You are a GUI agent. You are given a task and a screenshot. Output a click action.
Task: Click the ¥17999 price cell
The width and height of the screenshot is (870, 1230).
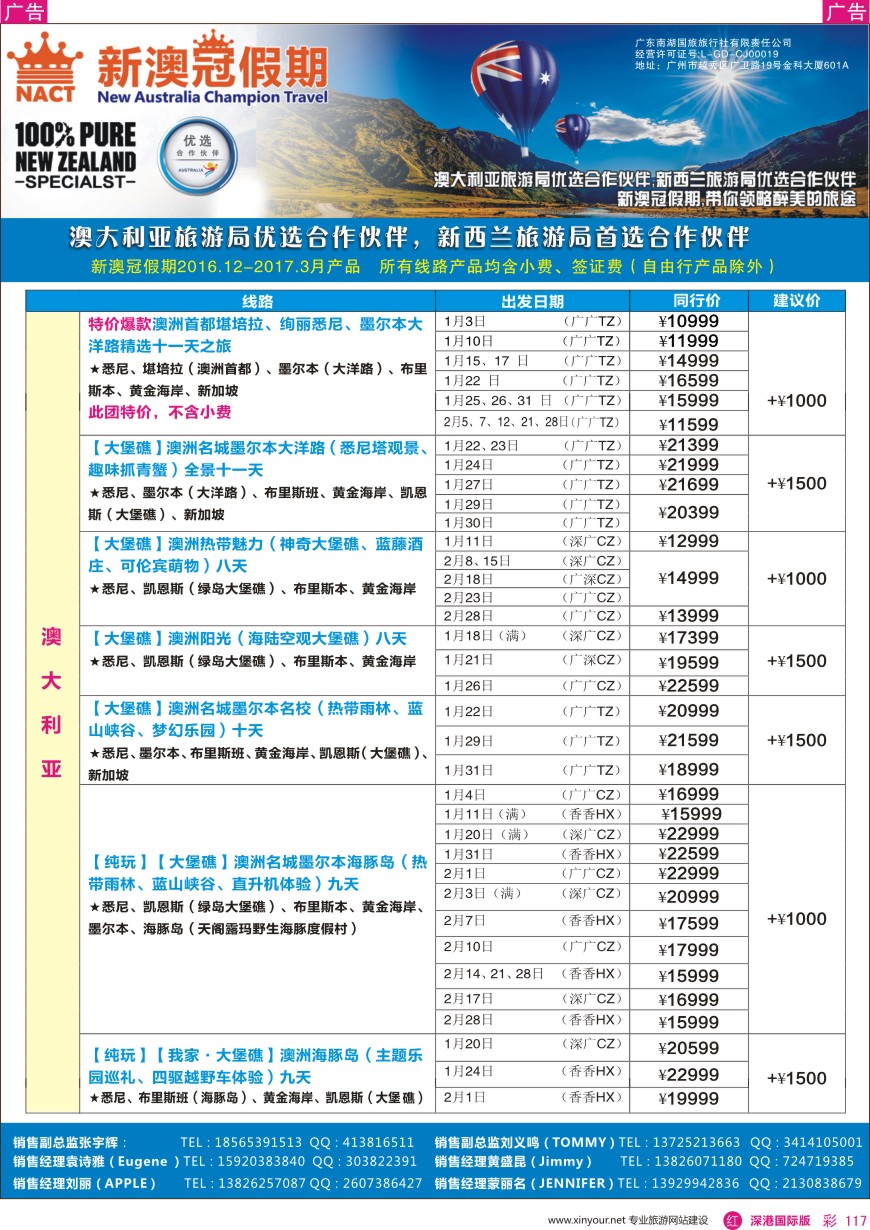click(689, 950)
